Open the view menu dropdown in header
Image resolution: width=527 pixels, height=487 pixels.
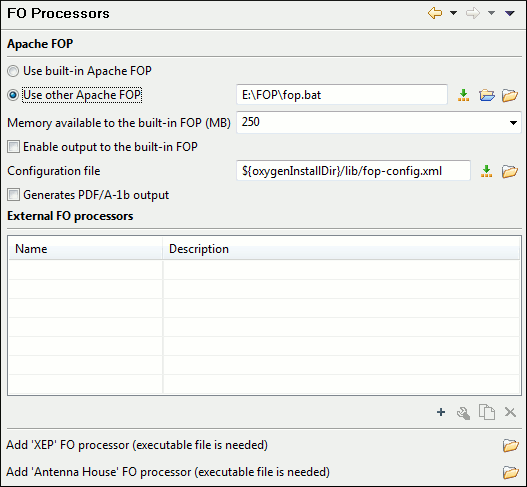click(510, 13)
